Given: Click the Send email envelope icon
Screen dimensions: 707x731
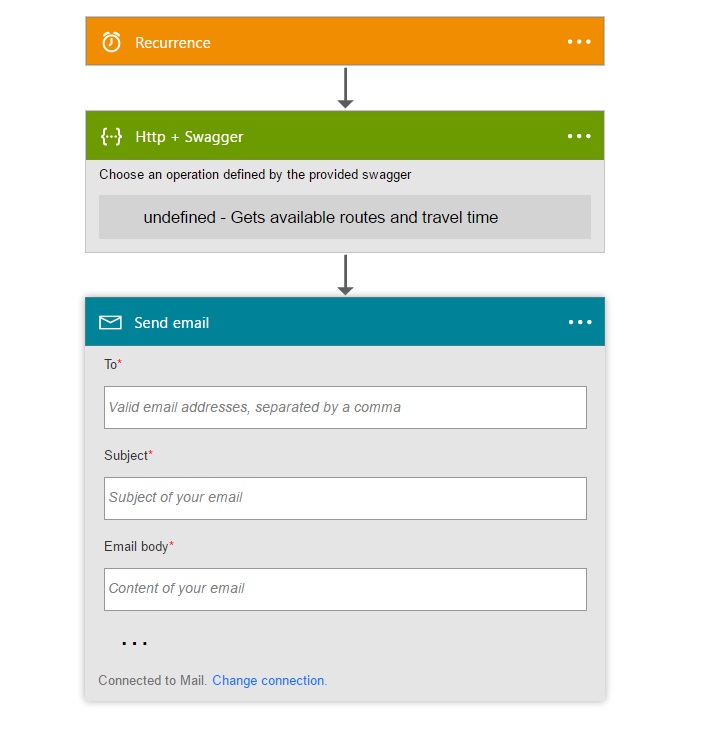Looking at the screenshot, I should click(x=110, y=323).
